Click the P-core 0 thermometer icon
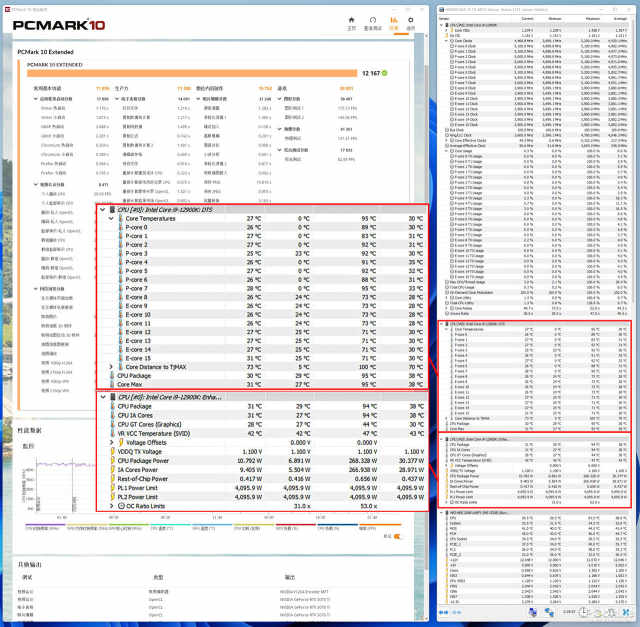 (122, 227)
